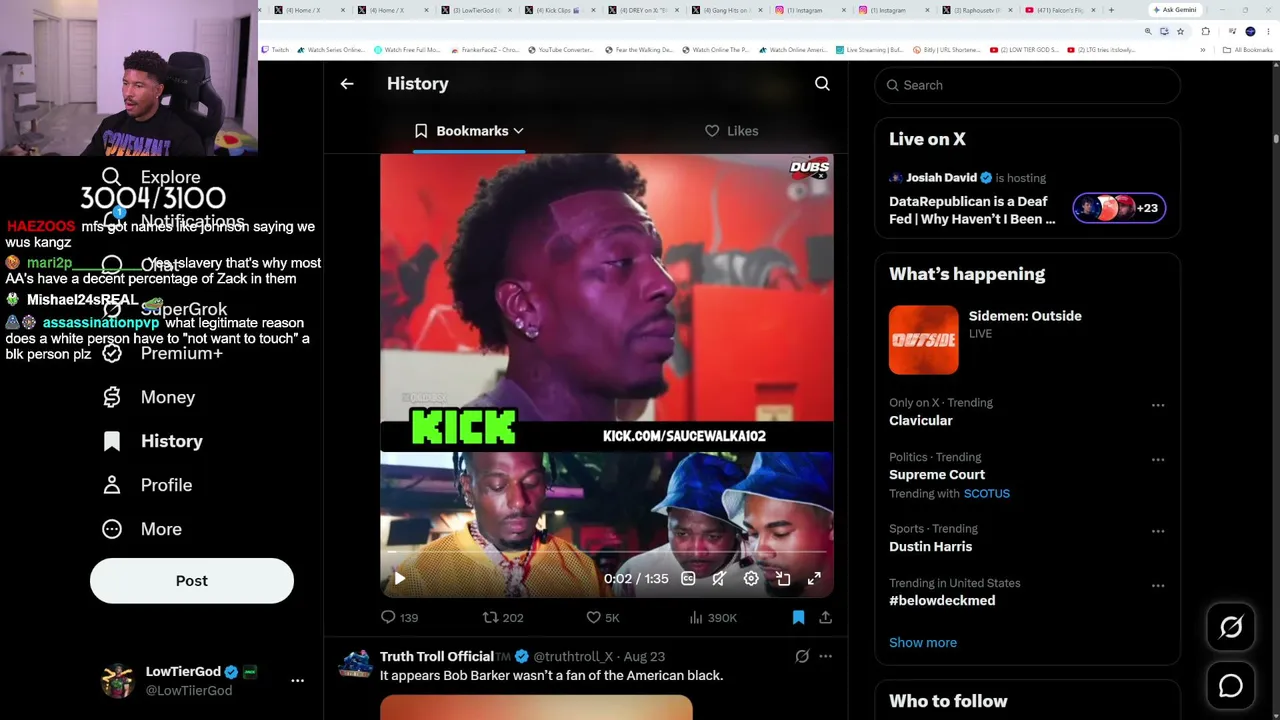The width and height of the screenshot is (1280, 720).
Task: Open the browser extensions puzzle icon
Action: (1204, 31)
